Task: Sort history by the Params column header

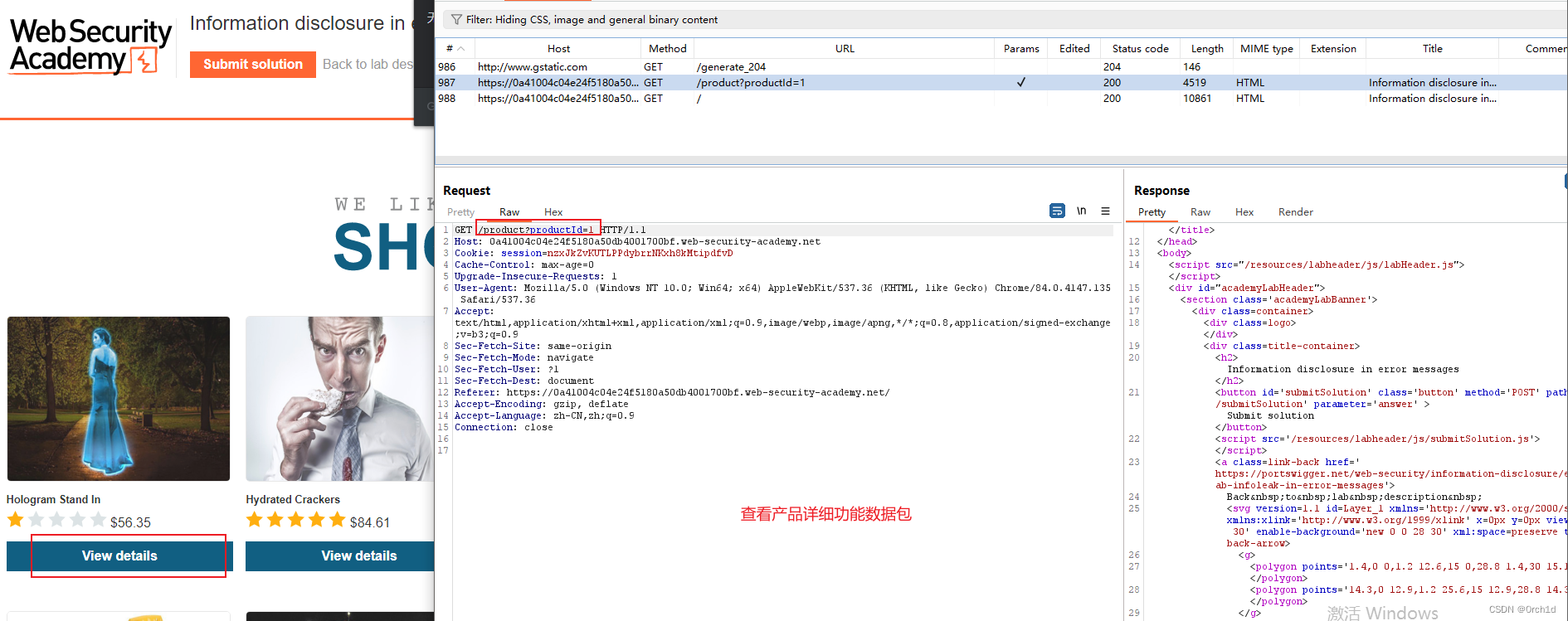Action: 1021,49
